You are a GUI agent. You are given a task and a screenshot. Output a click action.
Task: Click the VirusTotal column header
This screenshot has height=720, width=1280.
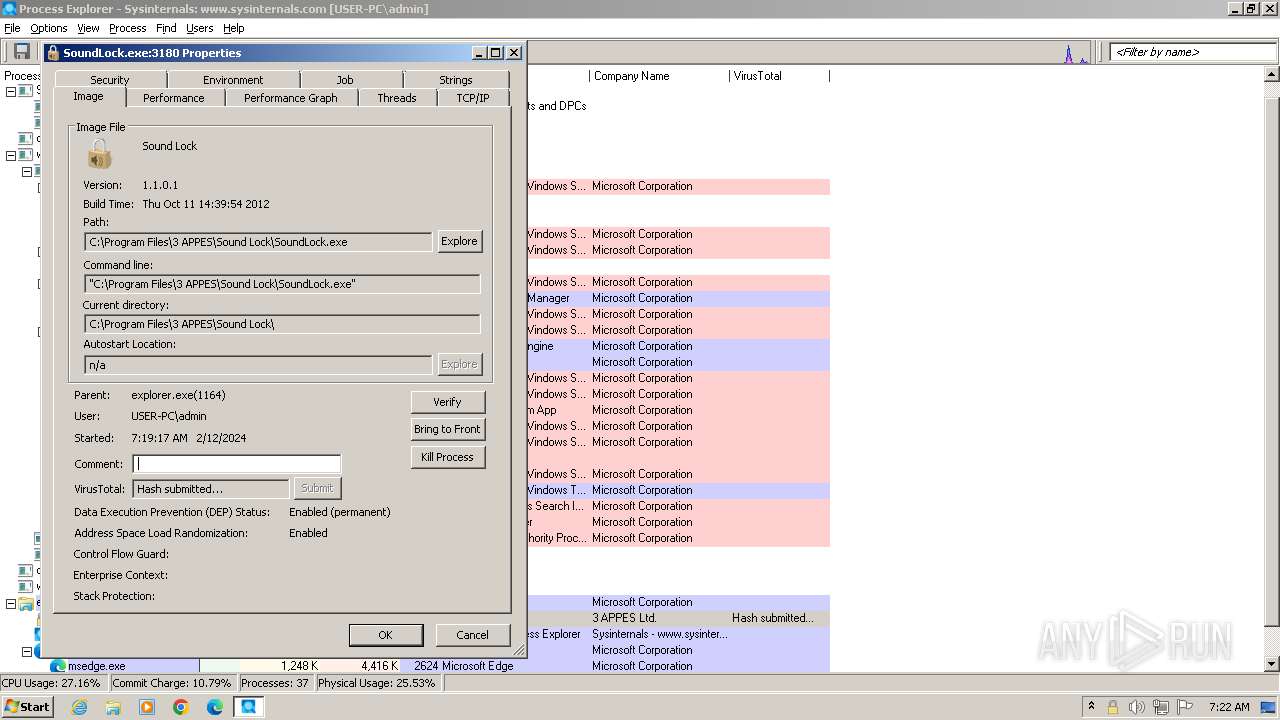[x=779, y=76]
